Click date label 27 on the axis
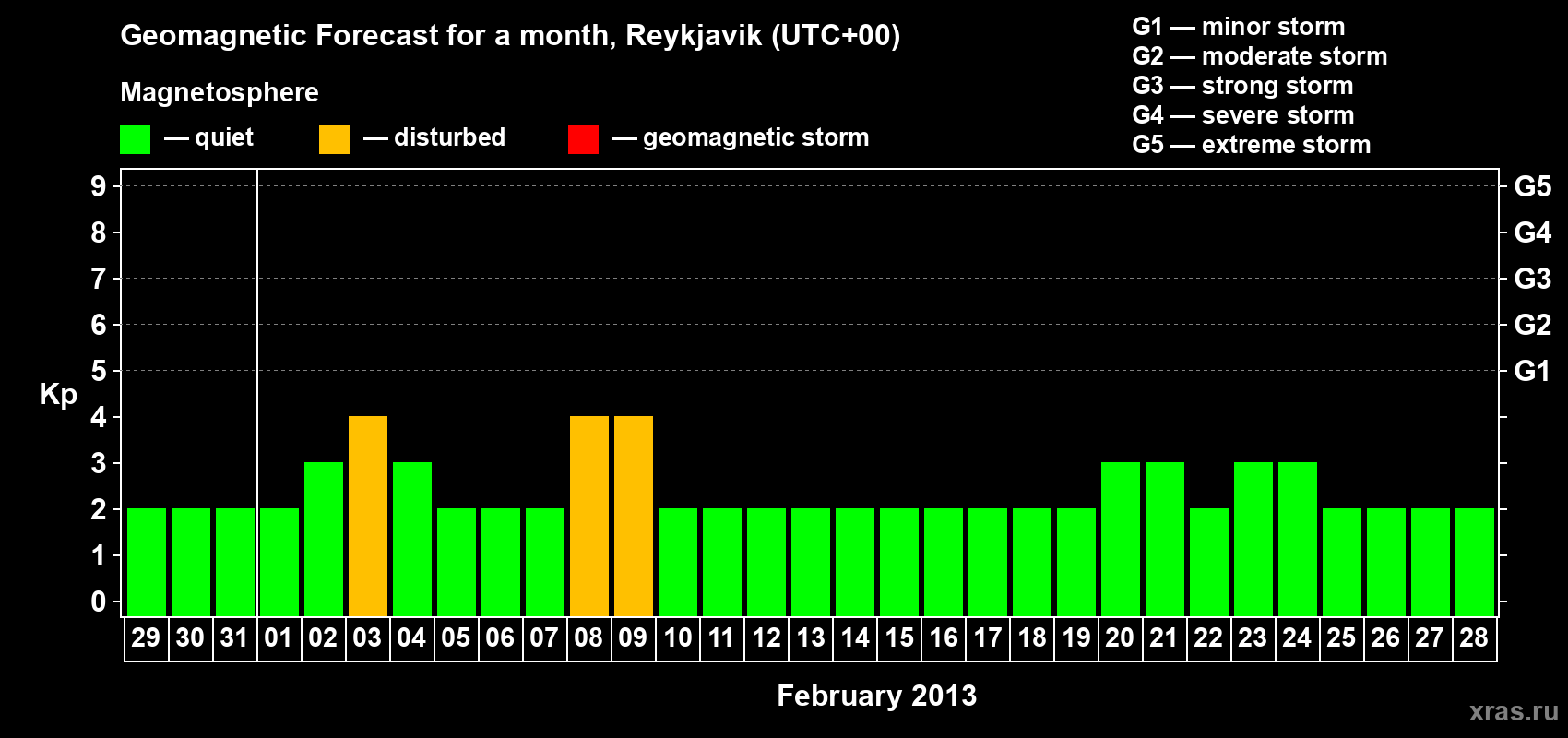This screenshot has width=1568, height=738. tap(1430, 638)
